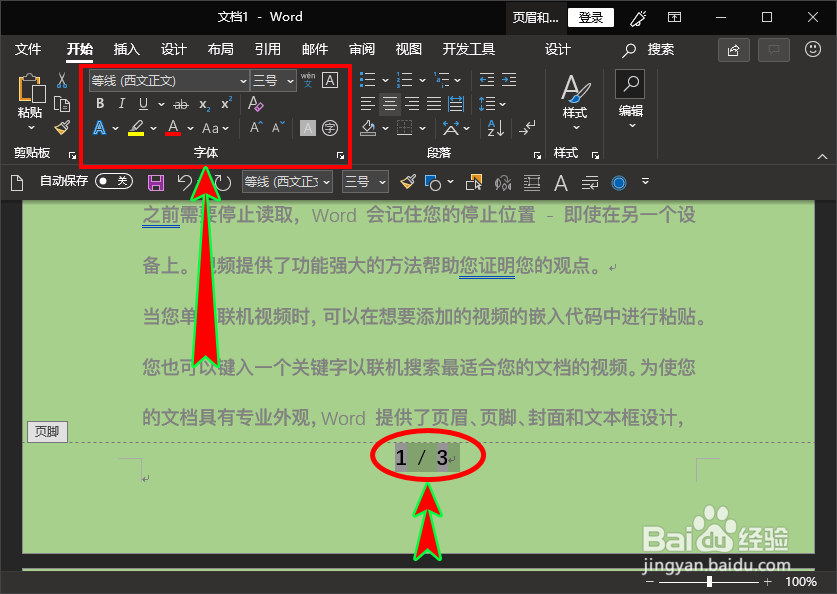837x594 pixels.
Task: Select the Format Painter brush in clipboard group
Action: [62, 128]
